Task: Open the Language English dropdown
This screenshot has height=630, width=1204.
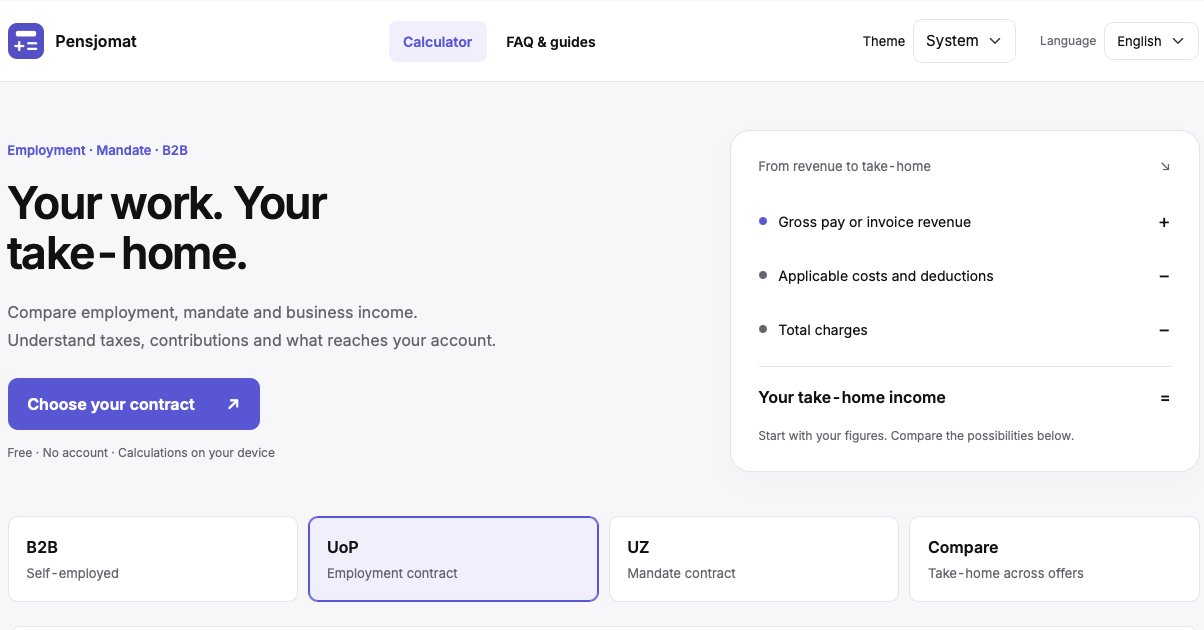Action: [x=1151, y=41]
